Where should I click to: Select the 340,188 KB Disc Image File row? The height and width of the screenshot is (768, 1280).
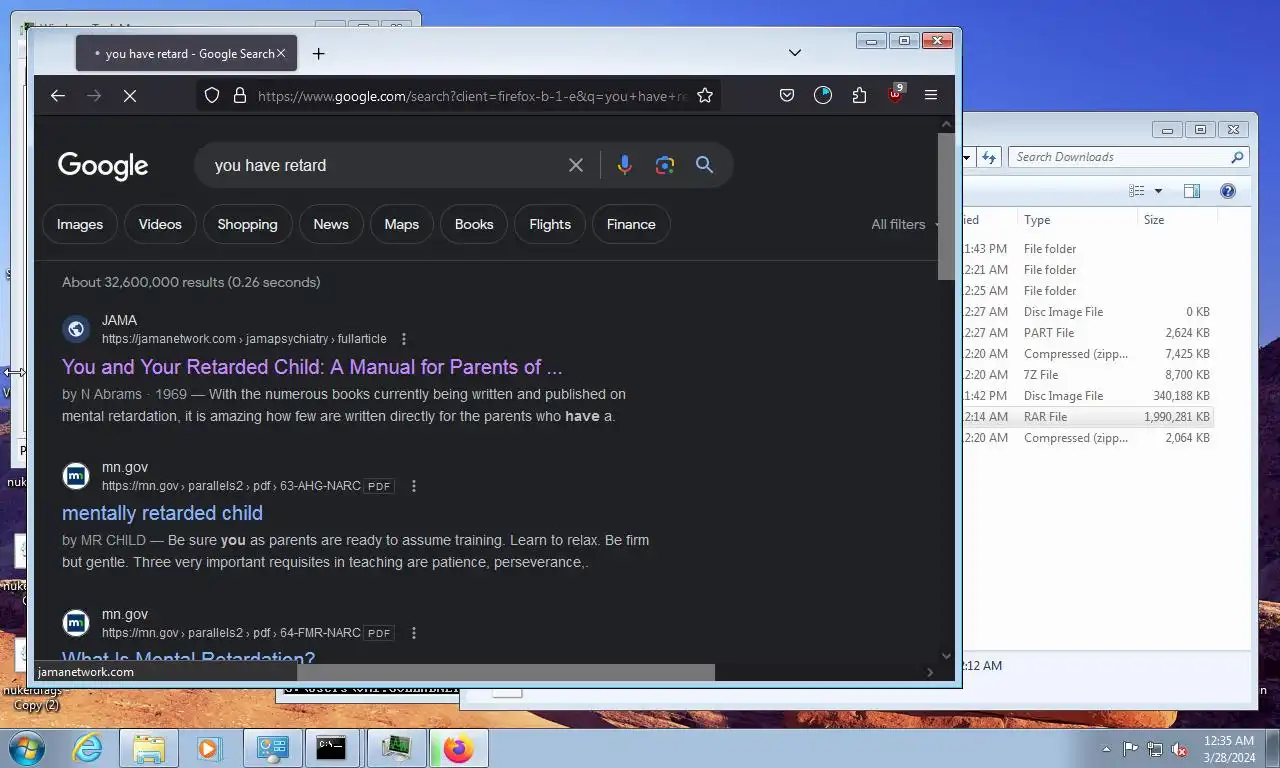(x=1087, y=396)
